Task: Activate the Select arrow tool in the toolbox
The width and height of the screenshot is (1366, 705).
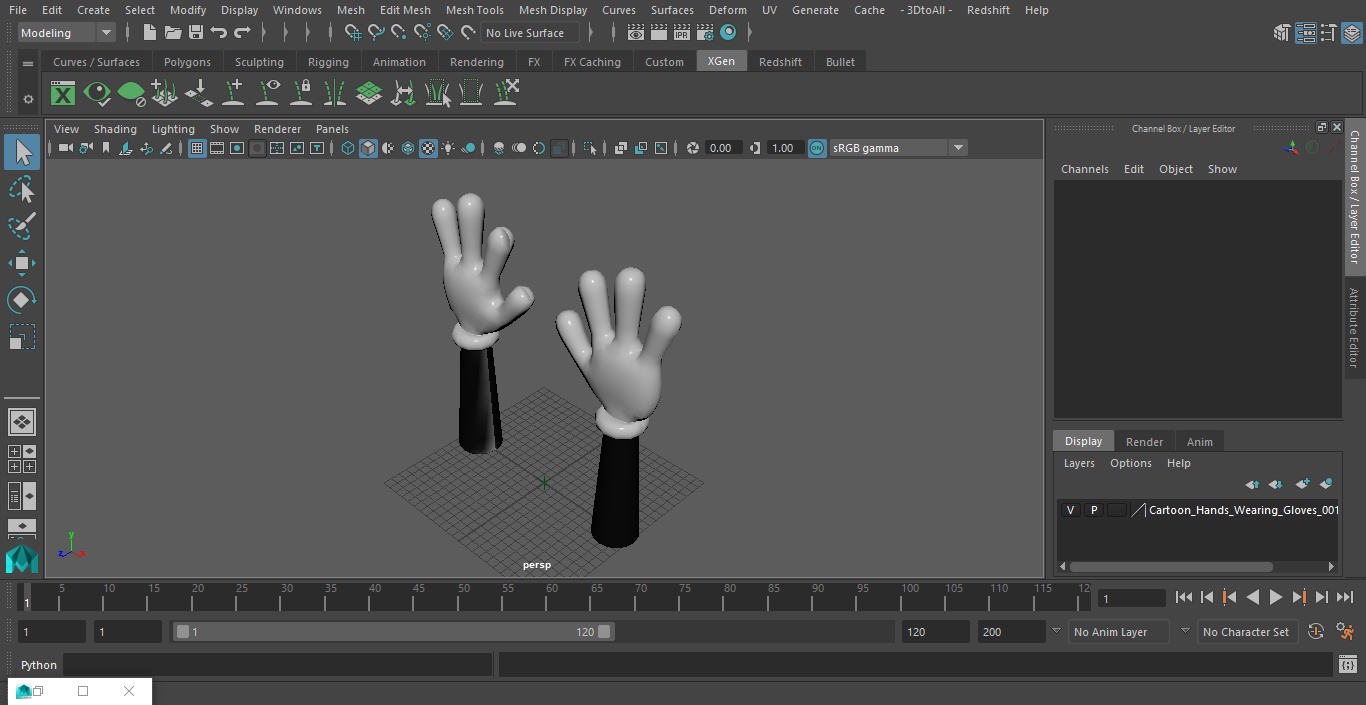Action: (22, 152)
